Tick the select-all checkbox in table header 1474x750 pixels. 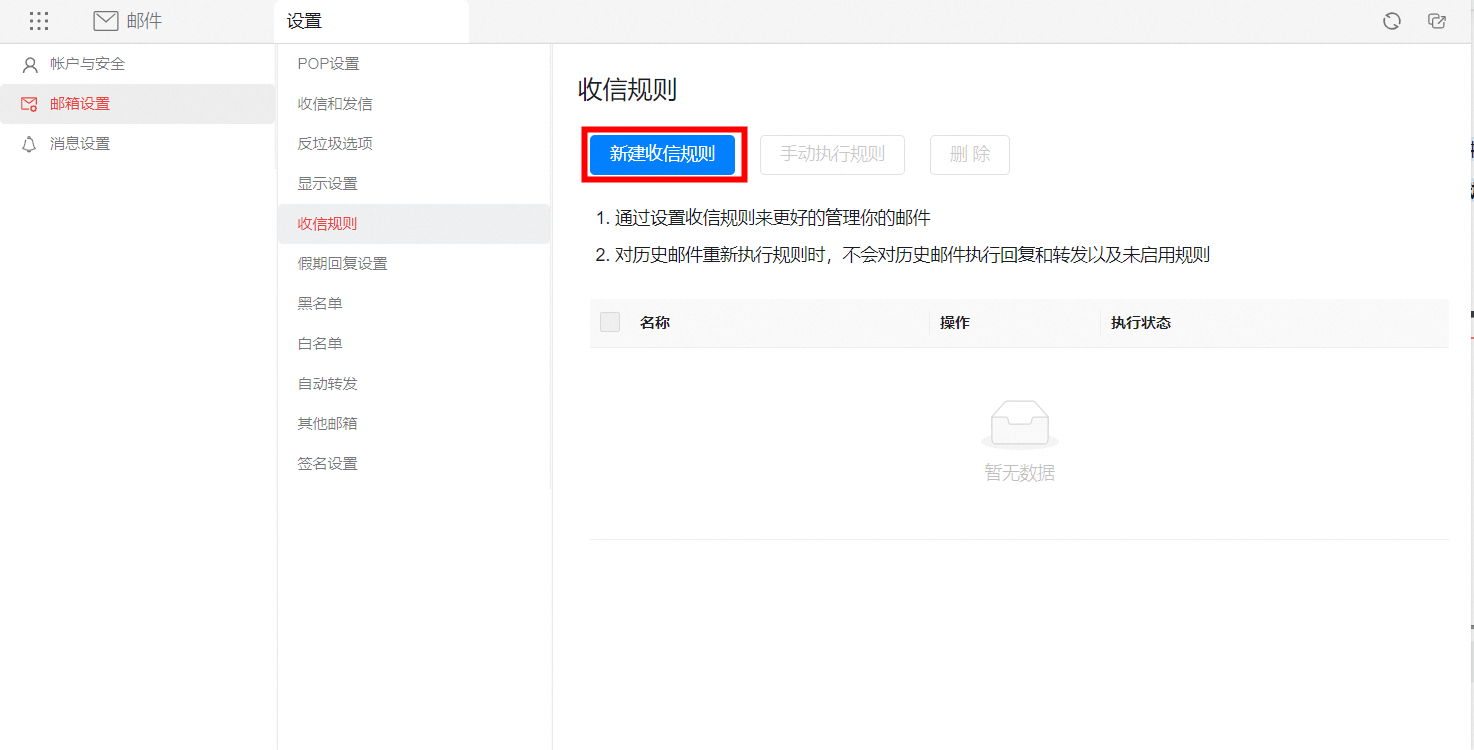(610, 322)
